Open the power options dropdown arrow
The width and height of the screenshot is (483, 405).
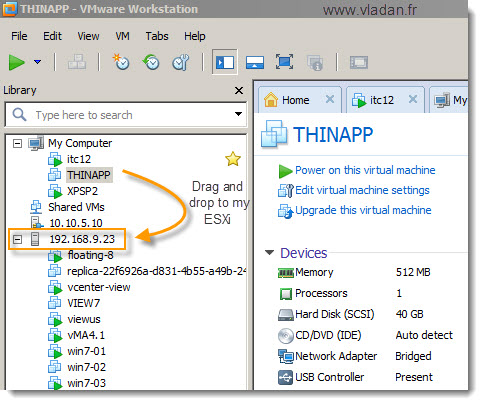(x=38, y=62)
